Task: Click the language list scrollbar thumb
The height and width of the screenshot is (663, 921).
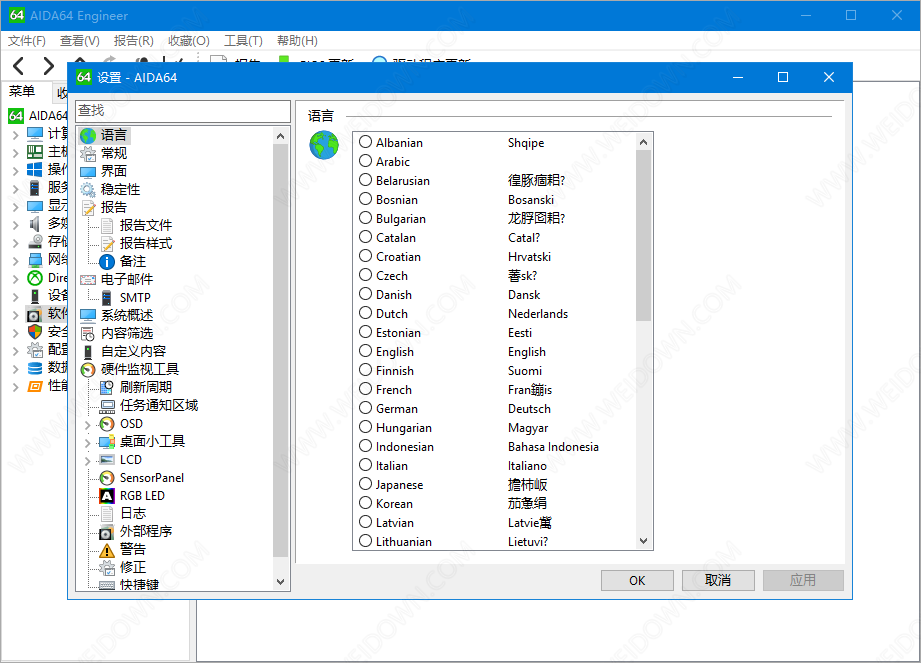Action: [x=643, y=235]
